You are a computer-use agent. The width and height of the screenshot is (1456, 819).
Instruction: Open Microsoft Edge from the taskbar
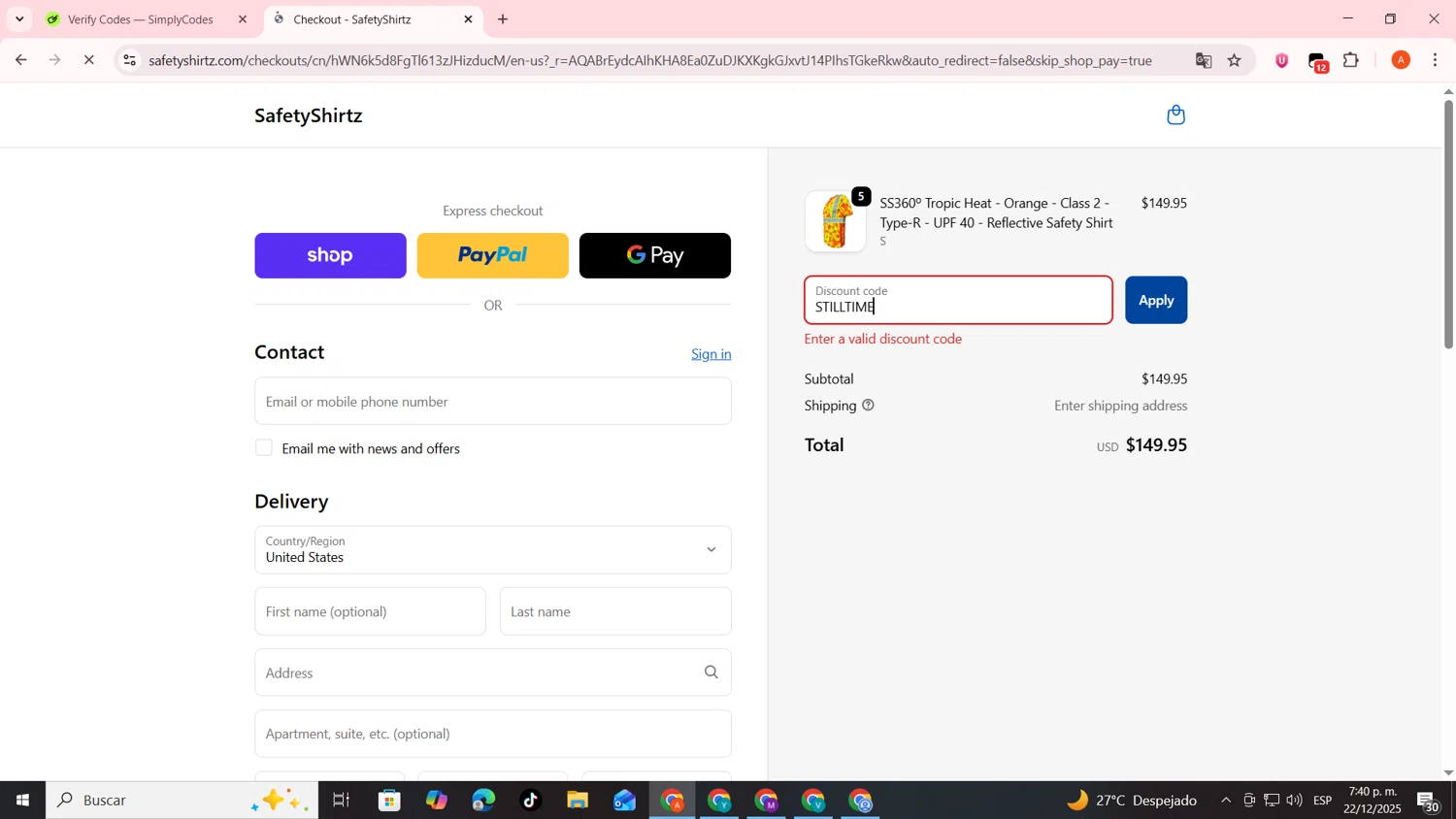pyautogui.click(x=483, y=801)
